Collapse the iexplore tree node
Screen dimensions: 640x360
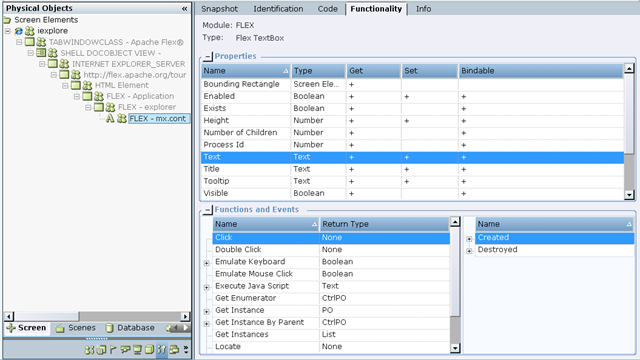[8, 31]
